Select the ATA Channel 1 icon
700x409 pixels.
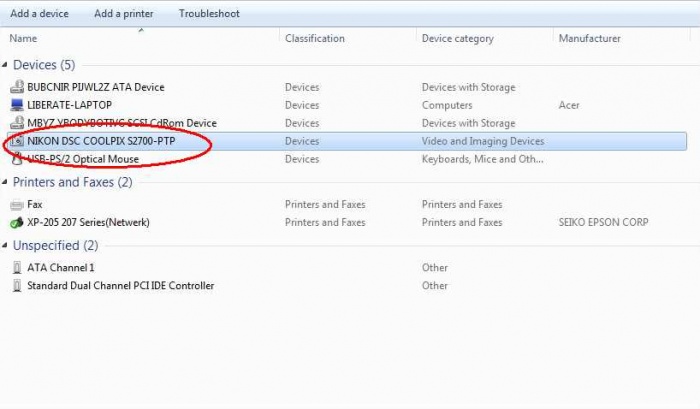[17, 268]
